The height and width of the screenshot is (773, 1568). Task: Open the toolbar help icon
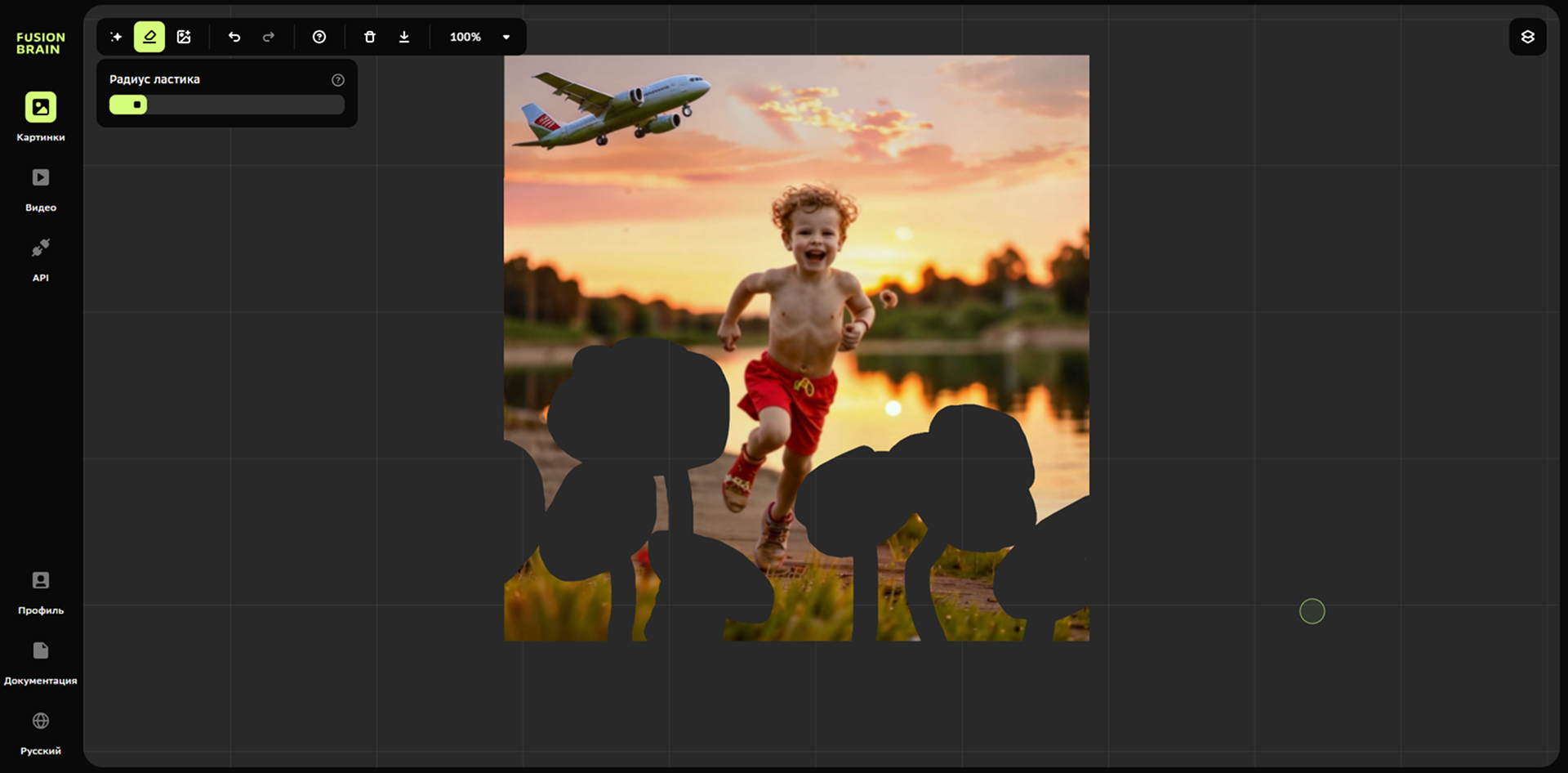pyautogui.click(x=319, y=37)
